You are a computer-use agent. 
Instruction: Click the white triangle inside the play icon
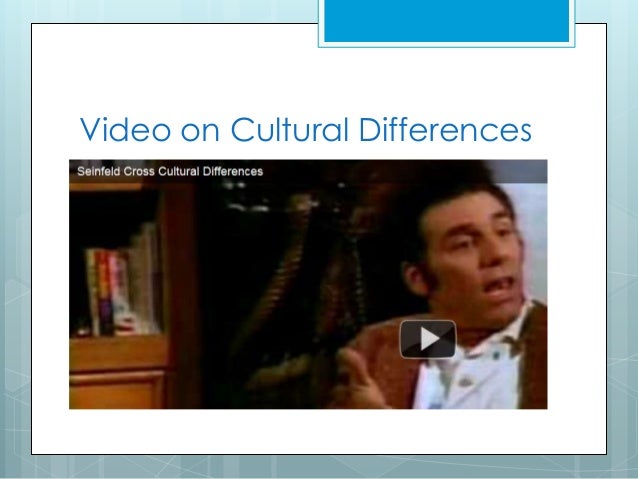click(x=430, y=339)
